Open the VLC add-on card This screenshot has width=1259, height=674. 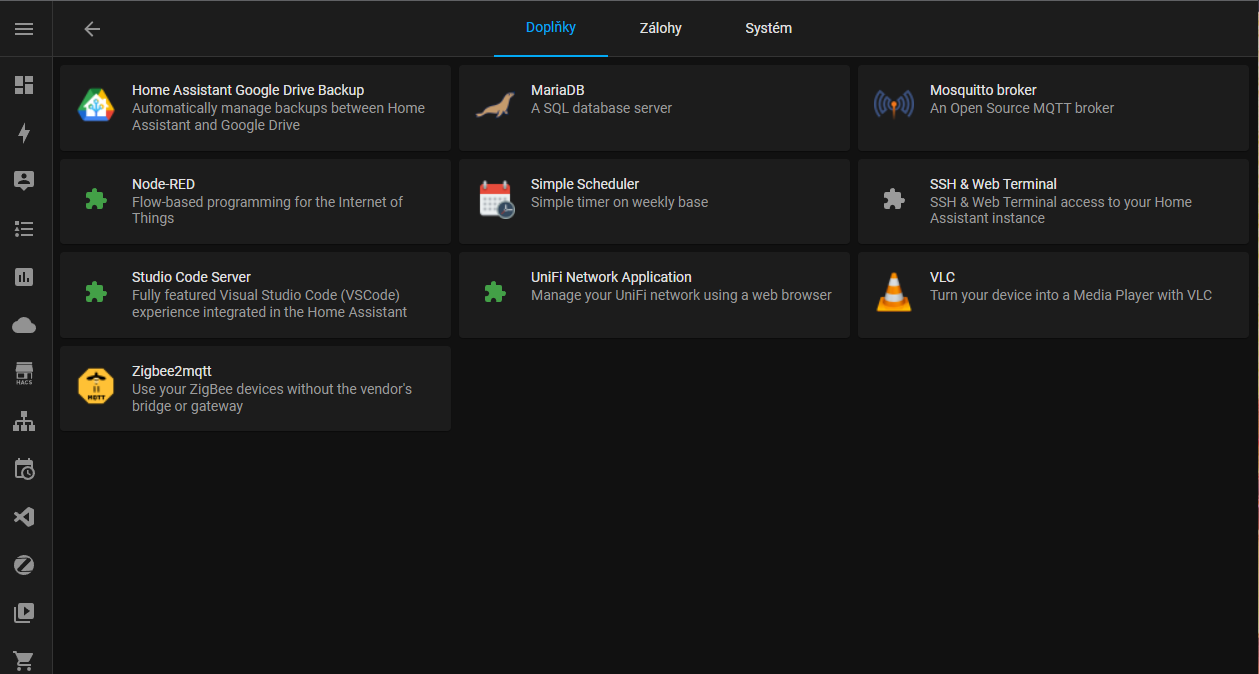point(1053,294)
